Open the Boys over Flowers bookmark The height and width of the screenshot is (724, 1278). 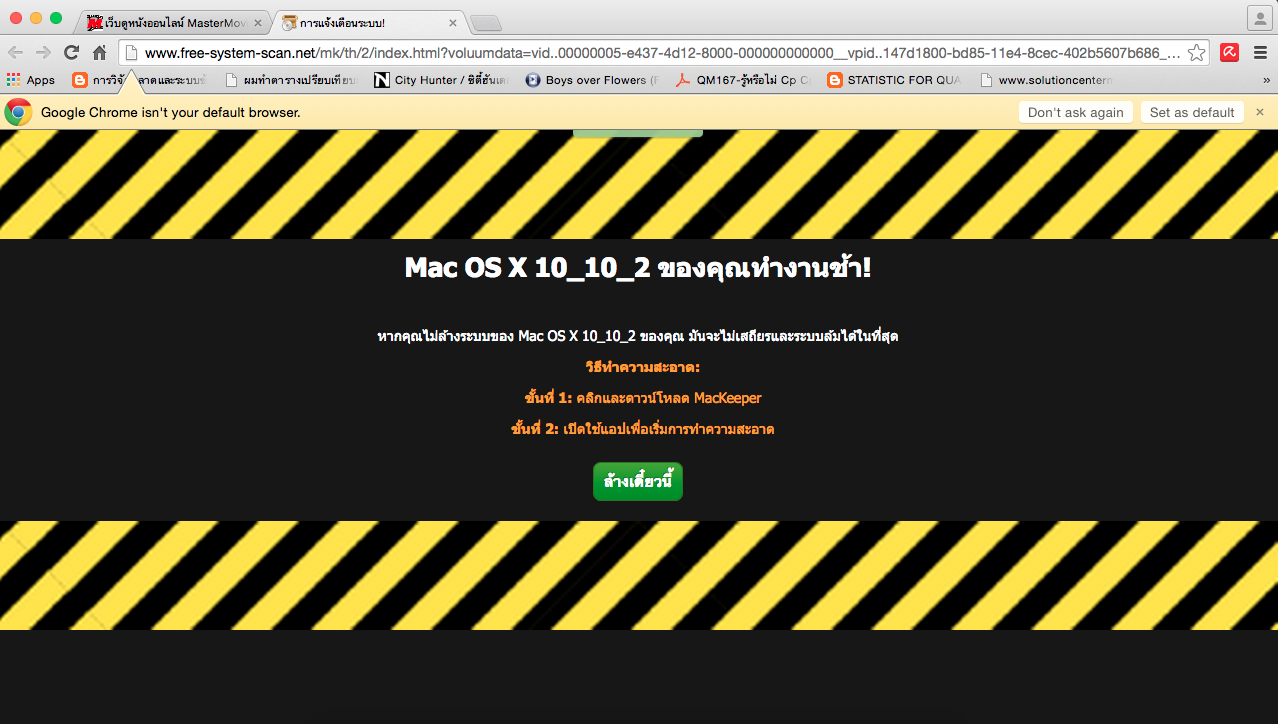(592, 80)
